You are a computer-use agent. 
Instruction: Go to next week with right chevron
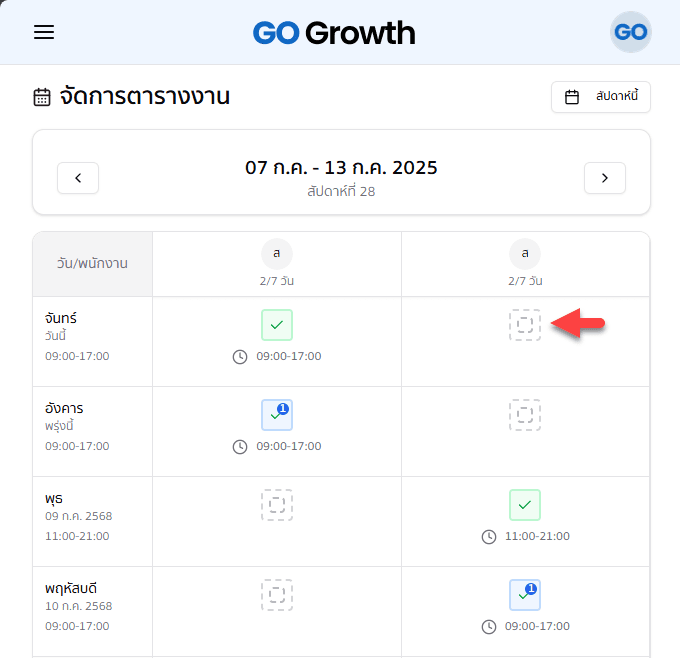tap(605, 178)
